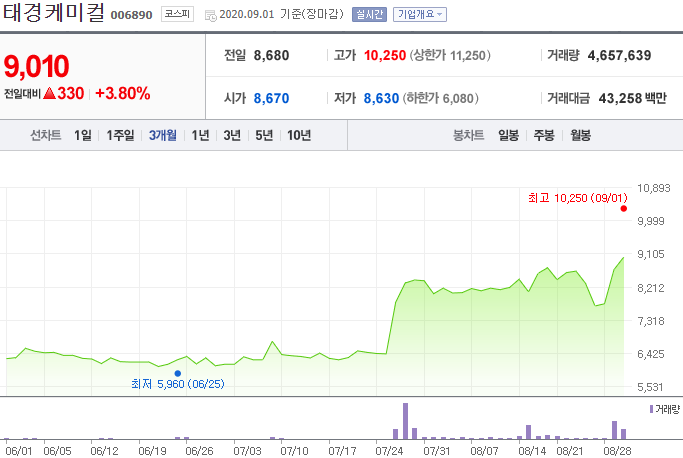Click the 저가 value 8,630

coord(382,98)
